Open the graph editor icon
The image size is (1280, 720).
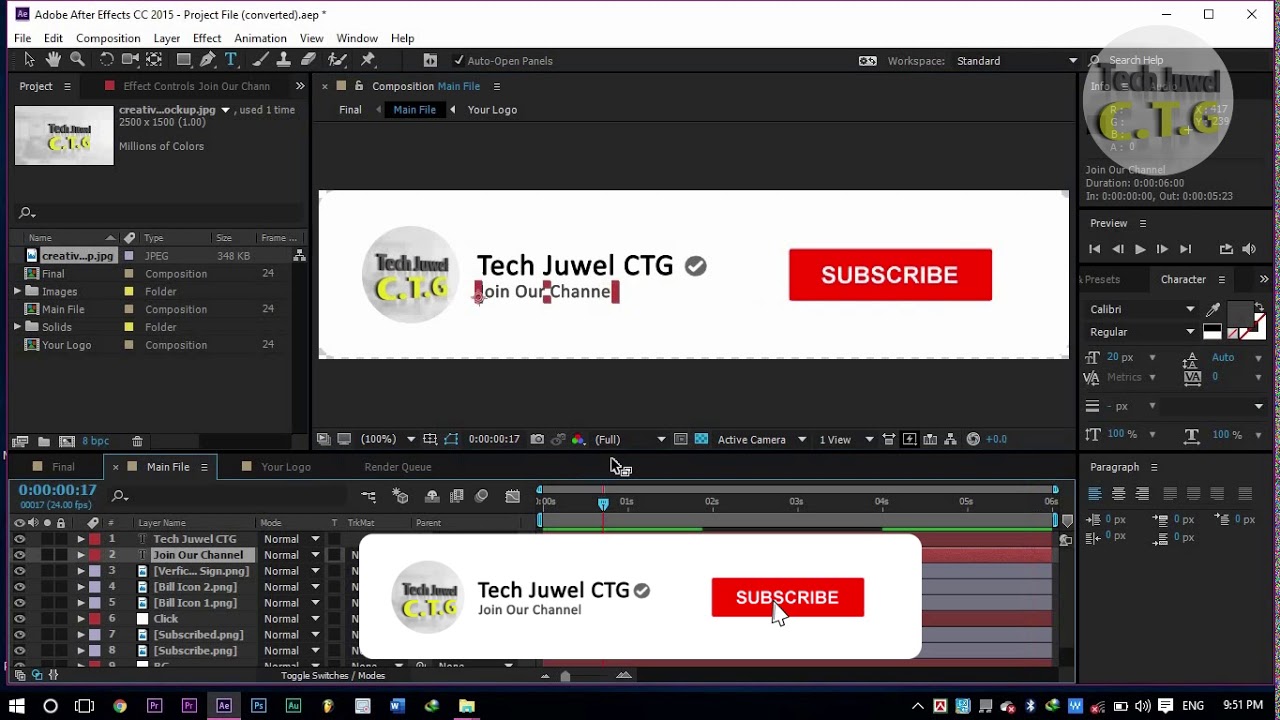(x=513, y=496)
